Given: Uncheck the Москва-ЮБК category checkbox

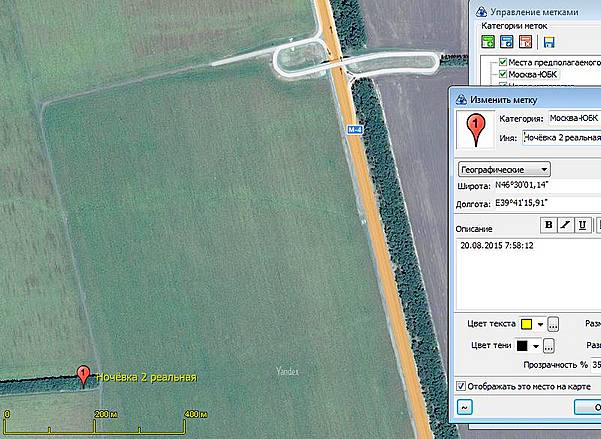Looking at the screenshot, I should (502, 75).
